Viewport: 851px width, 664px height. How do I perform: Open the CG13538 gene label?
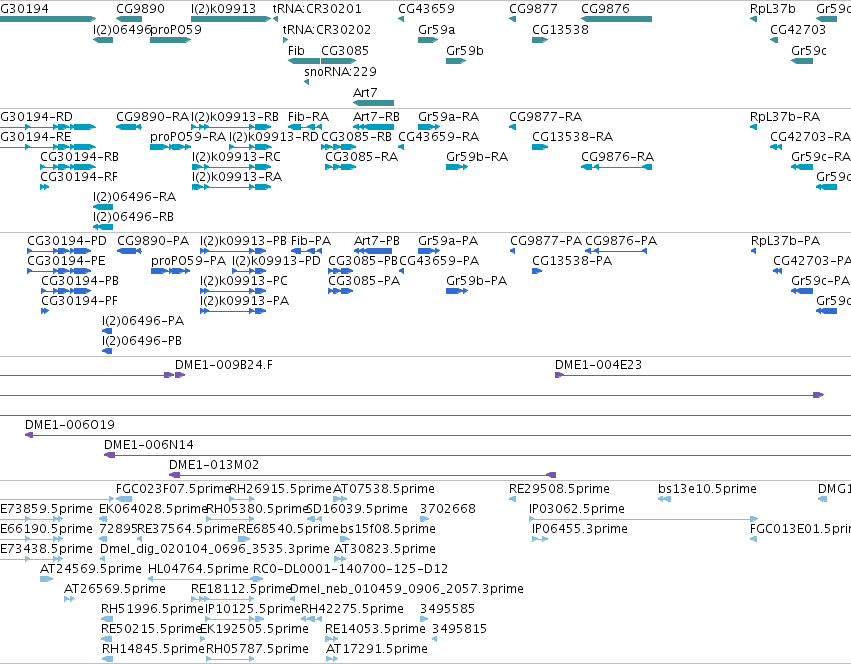pyautogui.click(x=560, y=29)
